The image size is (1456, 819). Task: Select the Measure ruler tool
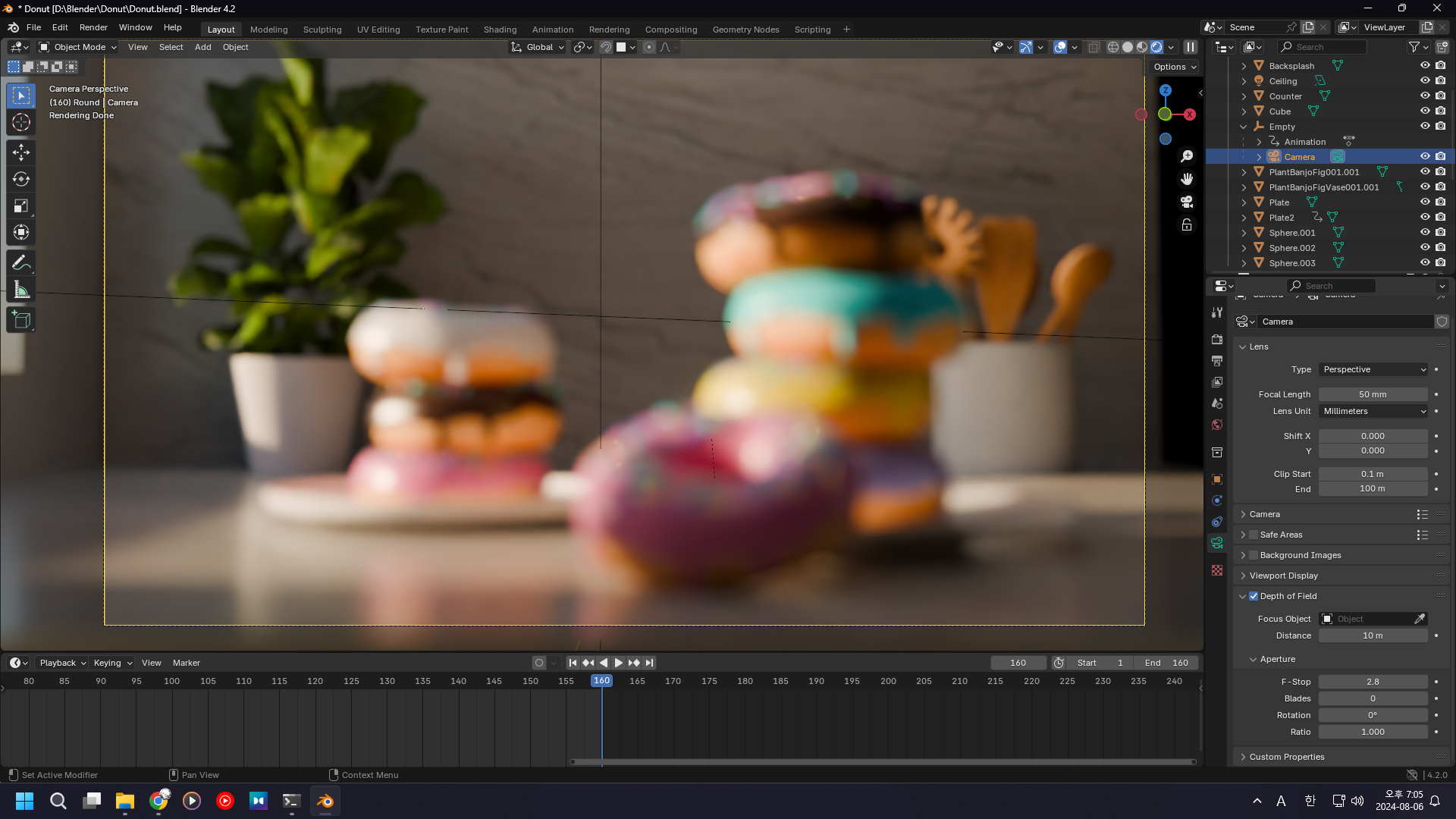21,290
